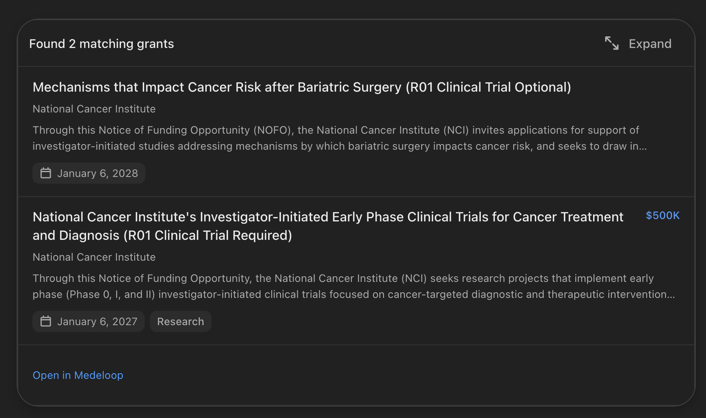The width and height of the screenshot is (706, 418).
Task: Click the $500K funding amount
Action: tap(662, 216)
